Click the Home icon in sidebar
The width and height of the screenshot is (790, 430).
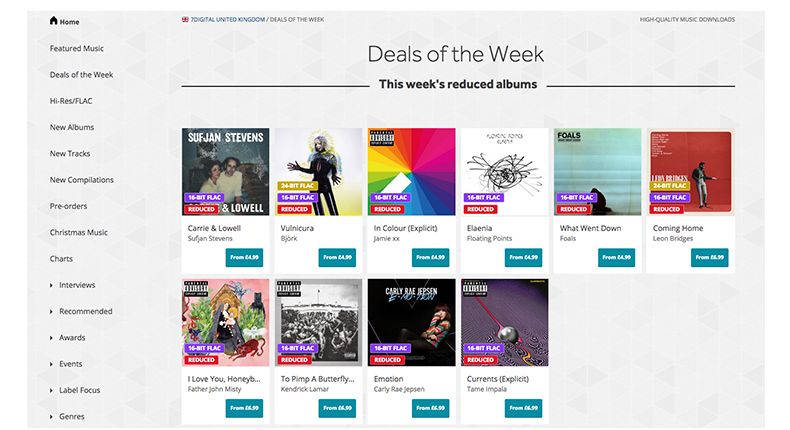[x=54, y=21]
